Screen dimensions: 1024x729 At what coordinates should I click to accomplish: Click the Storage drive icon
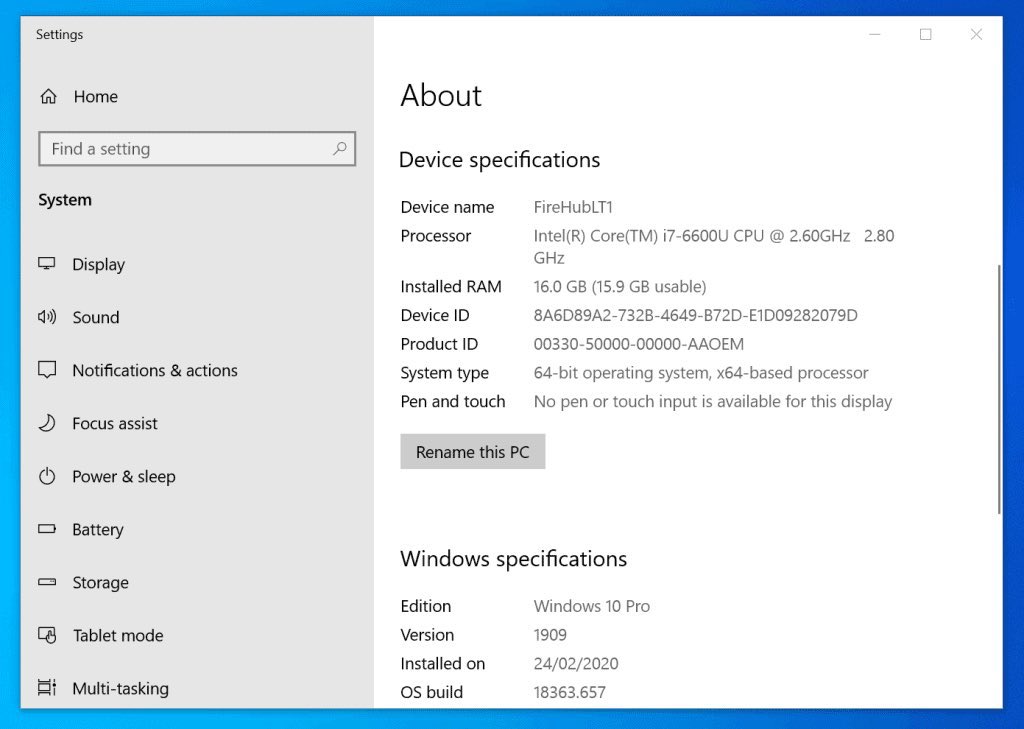click(47, 581)
